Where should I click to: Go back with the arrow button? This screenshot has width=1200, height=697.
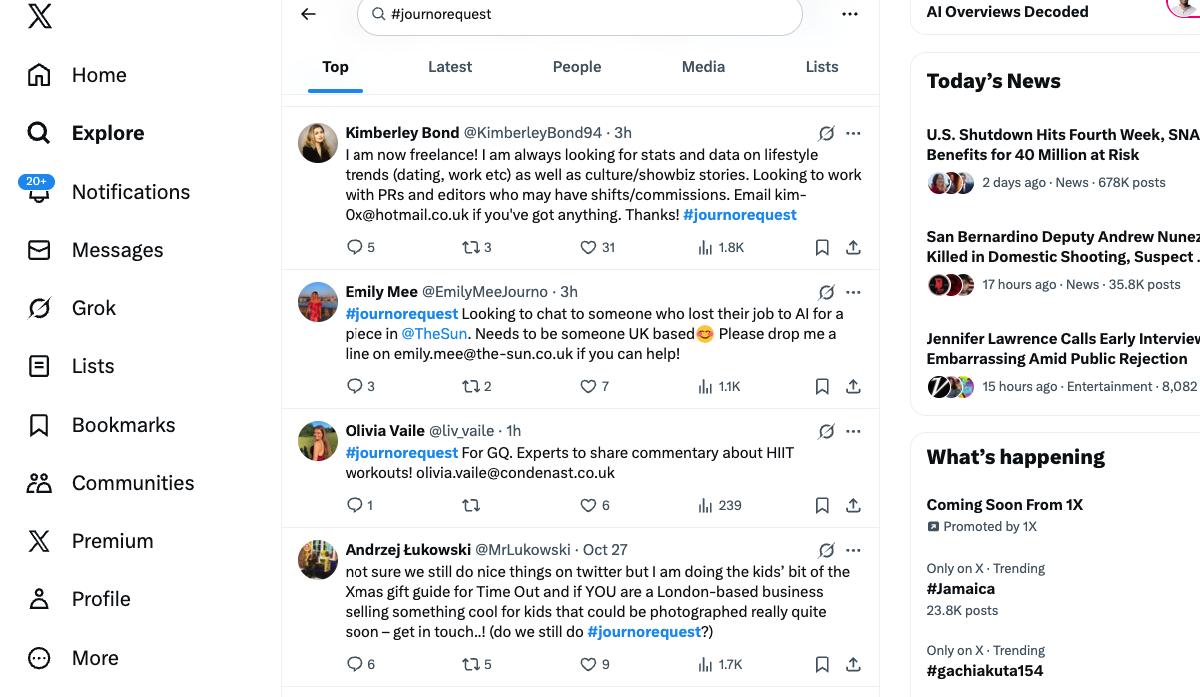point(308,14)
